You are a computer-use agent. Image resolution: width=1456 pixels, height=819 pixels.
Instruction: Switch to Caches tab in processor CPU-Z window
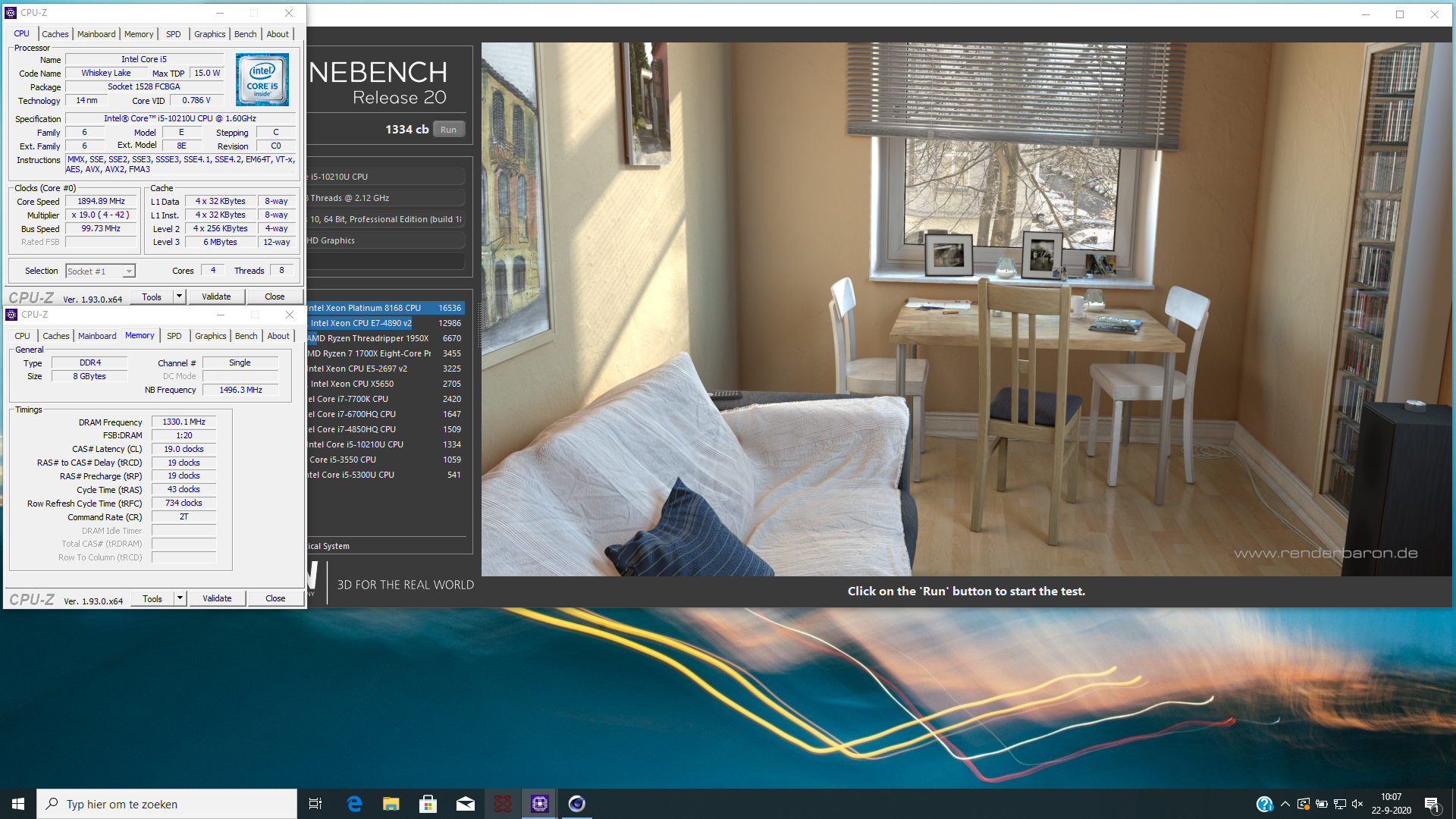(x=55, y=34)
